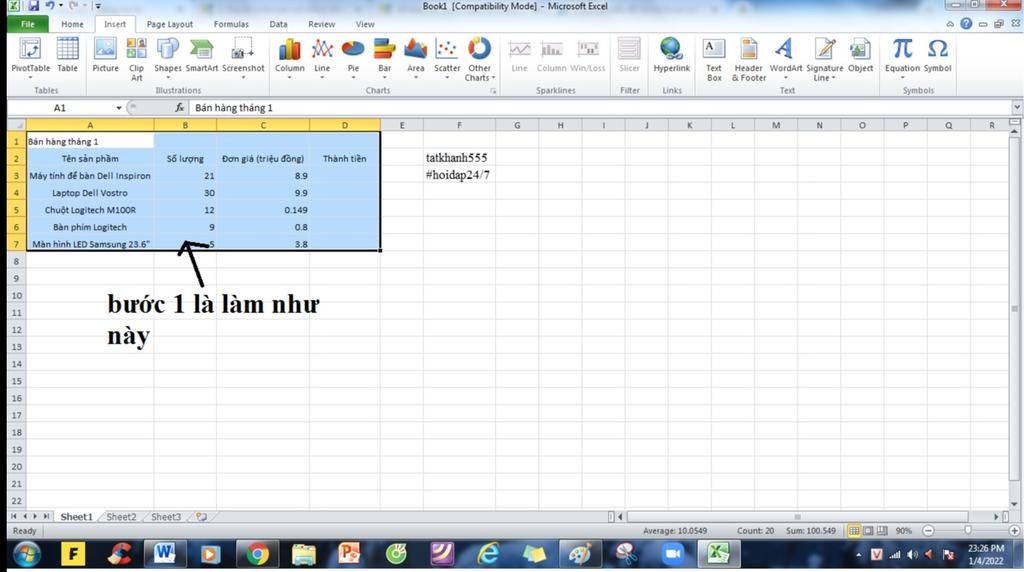Viewport: 1024px width, 572px height.
Task: Open Windows Start menu
Action: [26, 555]
